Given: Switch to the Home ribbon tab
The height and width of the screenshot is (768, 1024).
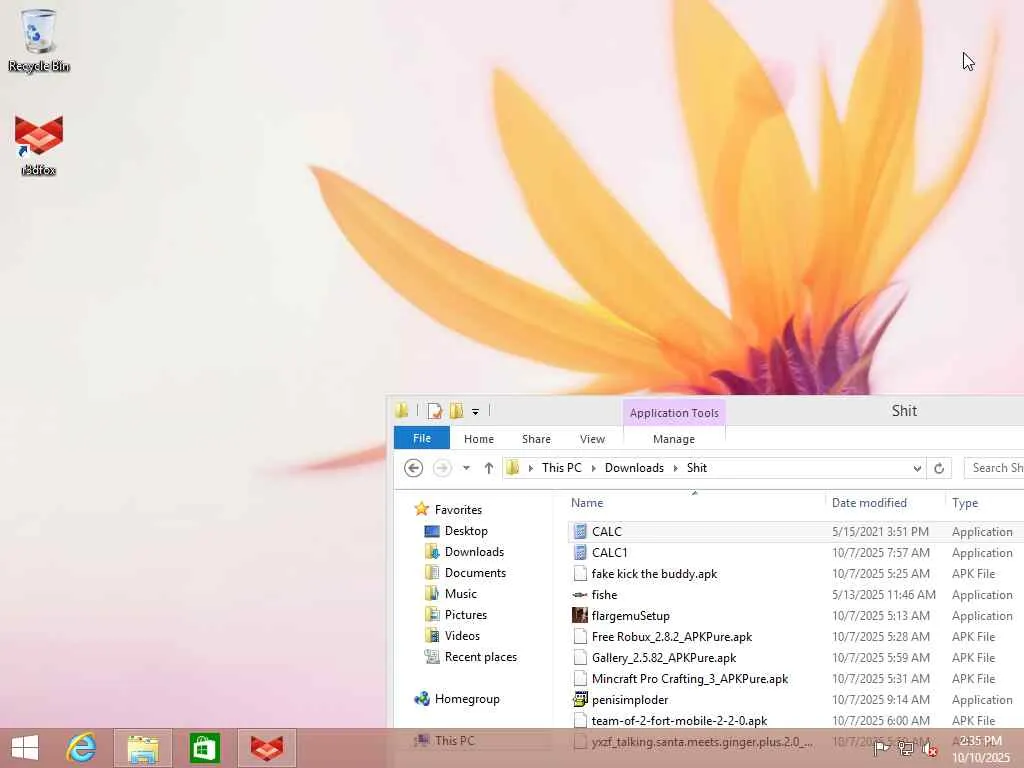Looking at the screenshot, I should click(479, 439).
